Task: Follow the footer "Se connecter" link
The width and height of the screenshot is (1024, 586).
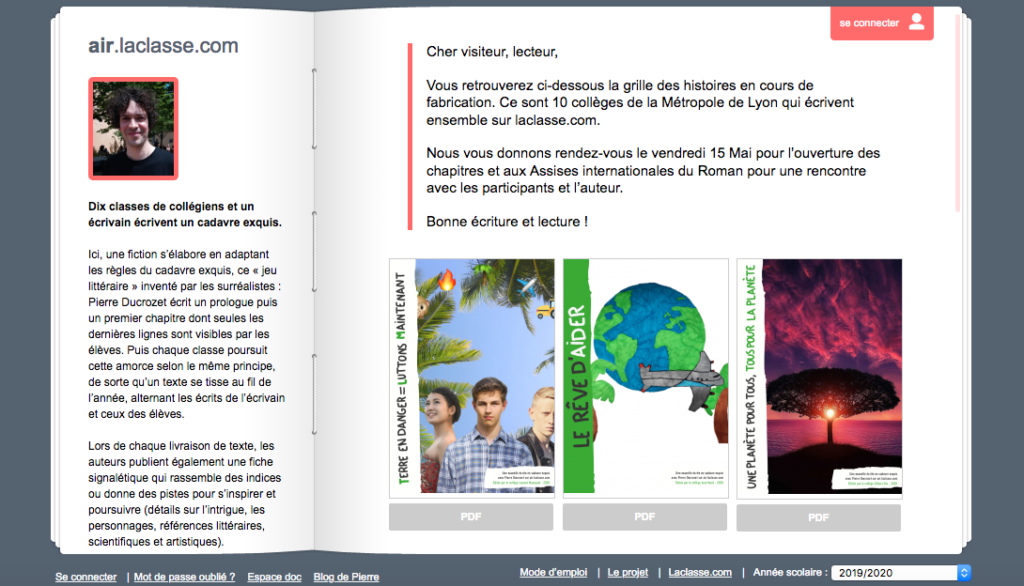Action: 86,577
